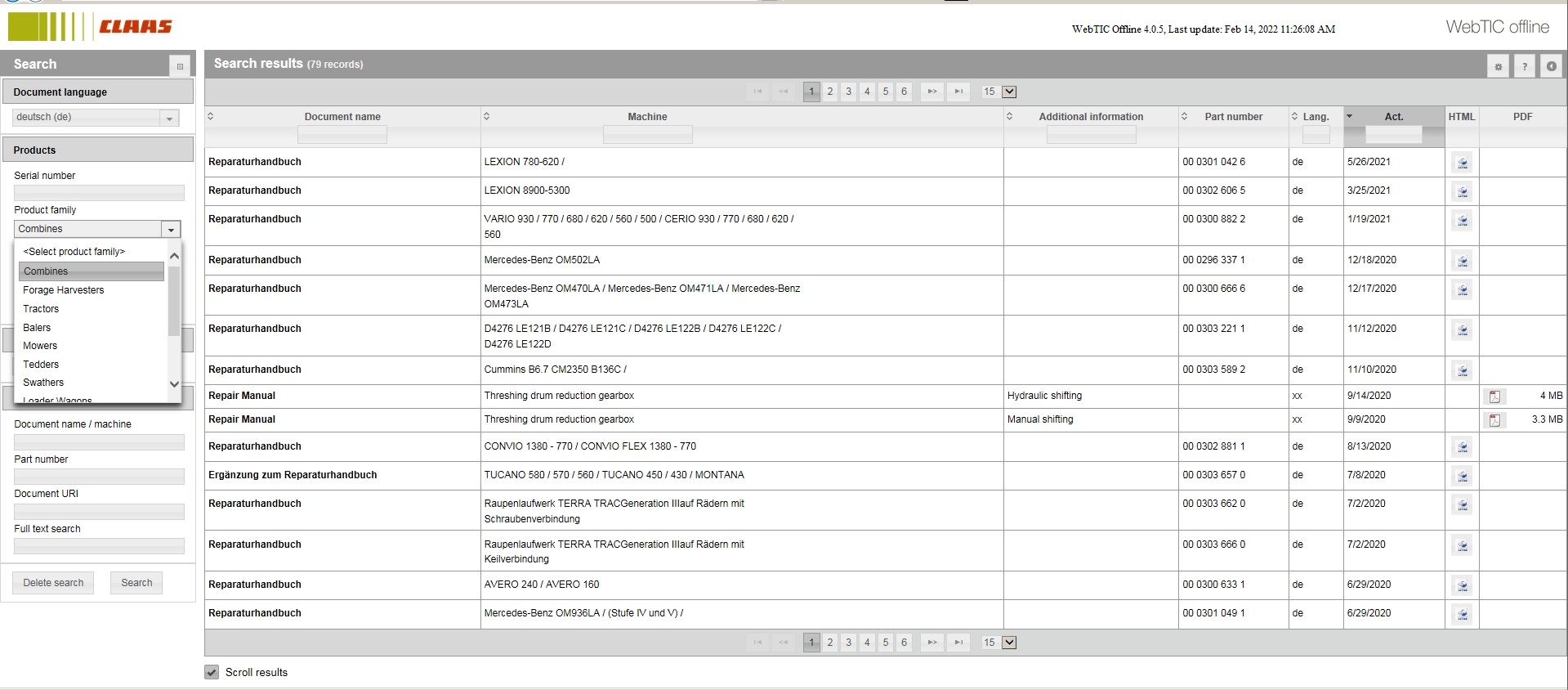Screen dimensions: 1568x690
Task: Open HTML document for AVERO 240 row
Action: 1463,585
